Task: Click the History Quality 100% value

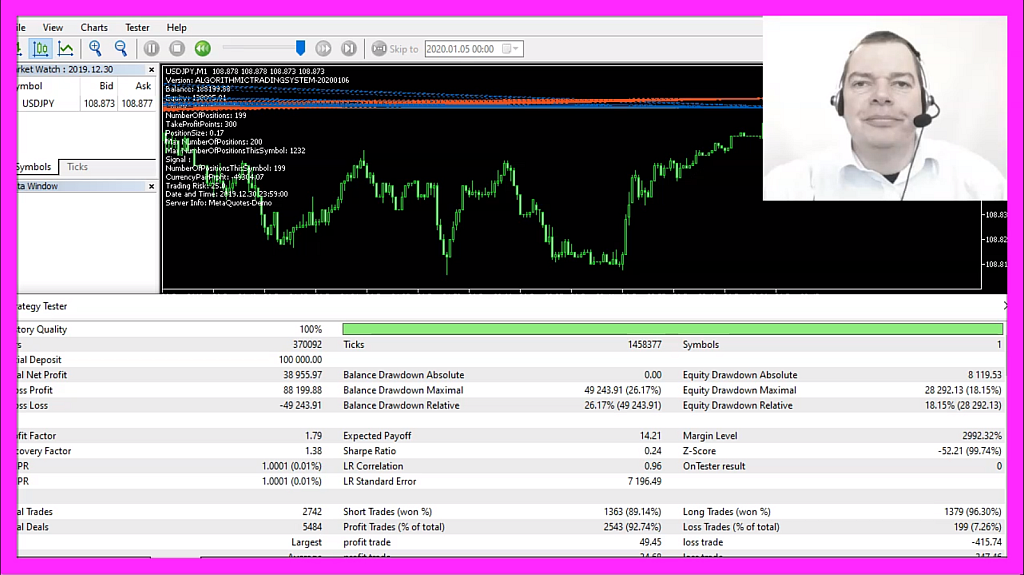Action: (x=311, y=329)
